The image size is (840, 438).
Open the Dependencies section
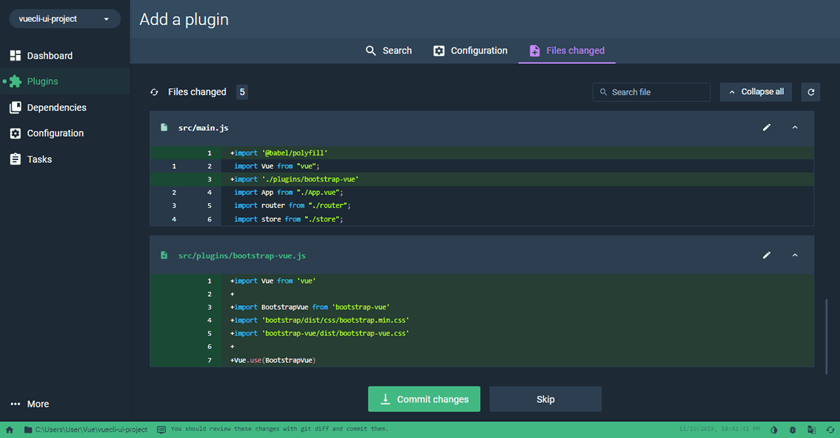pos(55,108)
